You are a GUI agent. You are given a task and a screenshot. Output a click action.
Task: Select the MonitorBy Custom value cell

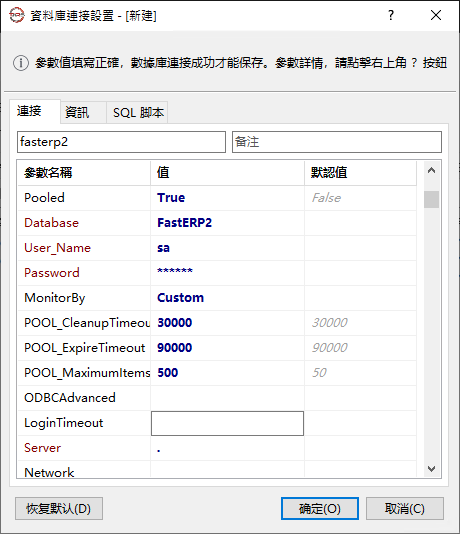pyautogui.click(x=227, y=298)
